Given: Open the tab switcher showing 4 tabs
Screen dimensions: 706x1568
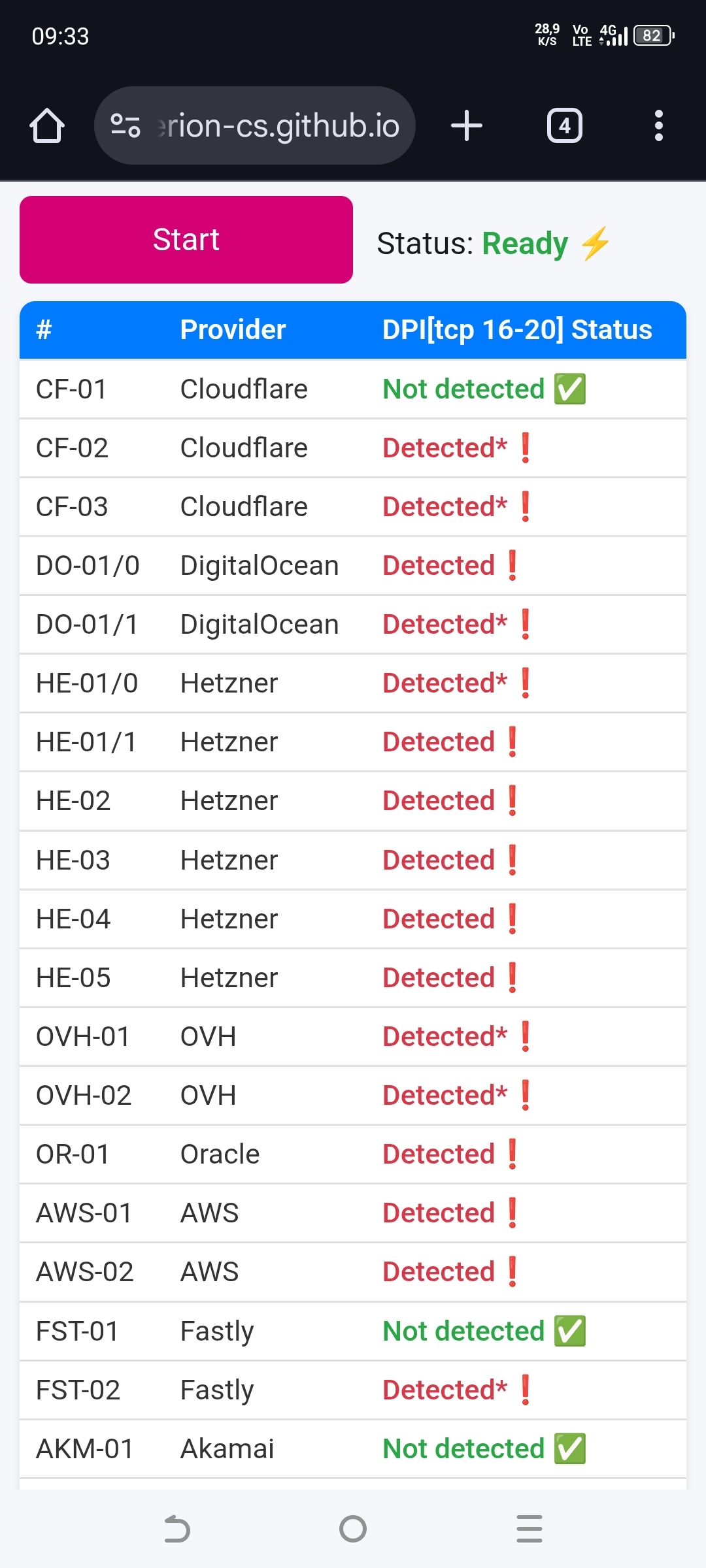Looking at the screenshot, I should 565,125.
